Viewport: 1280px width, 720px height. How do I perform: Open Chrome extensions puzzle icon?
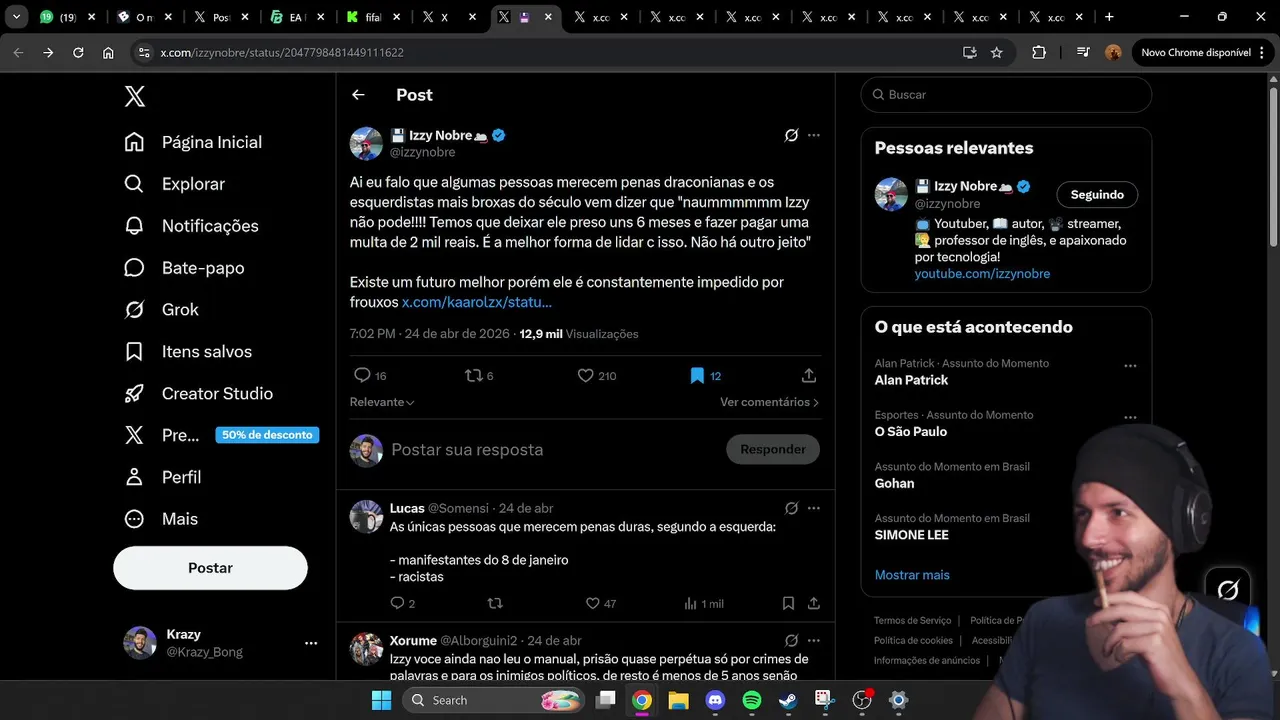(x=1039, y=53)
